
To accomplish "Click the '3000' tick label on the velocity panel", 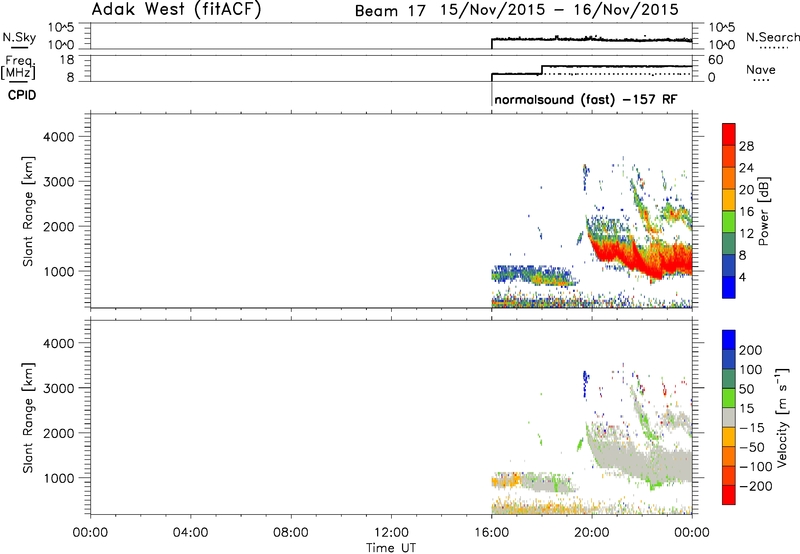I will pyautogui.click(x=58, y=388).
